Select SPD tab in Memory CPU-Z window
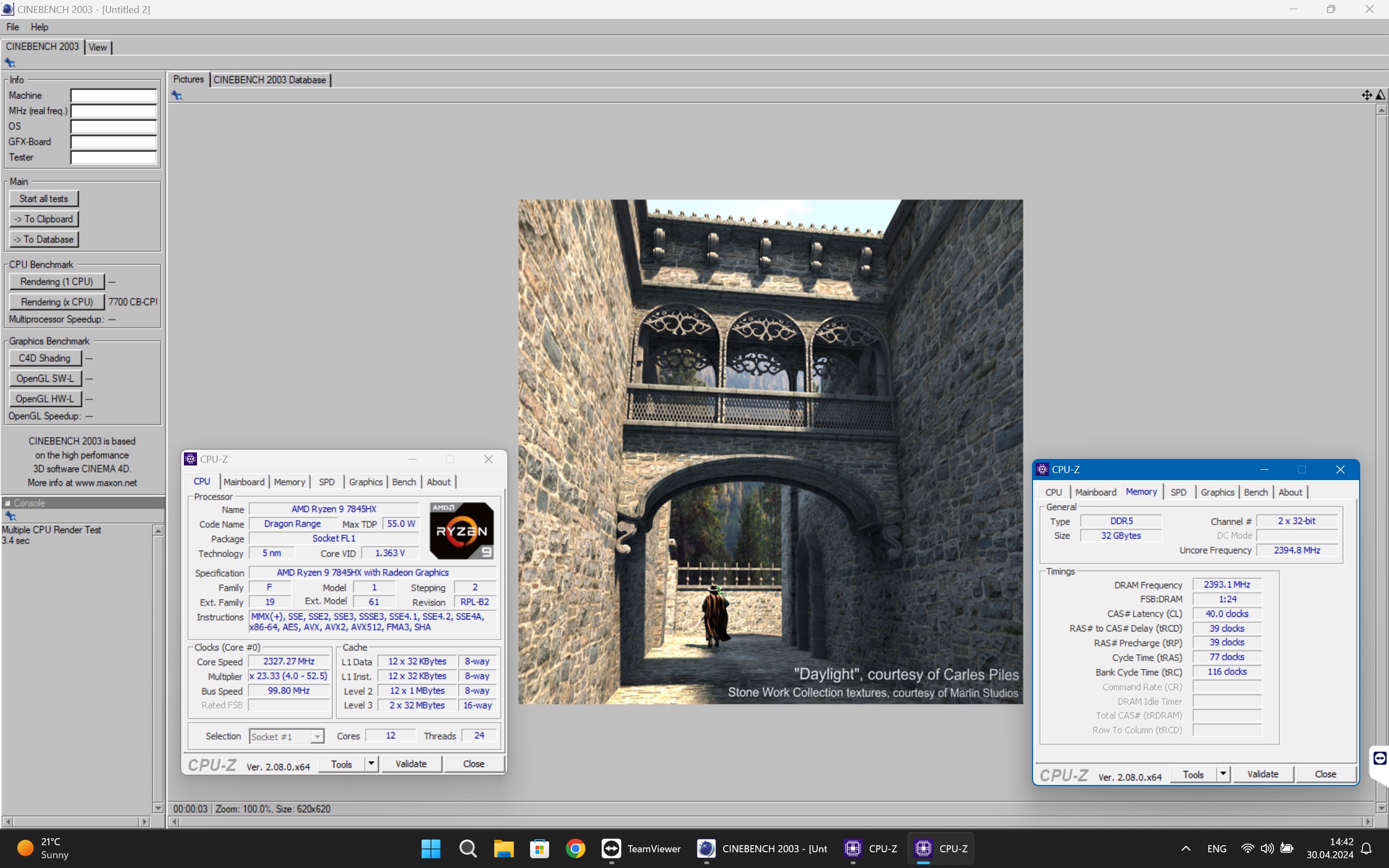 (1178, 493)
